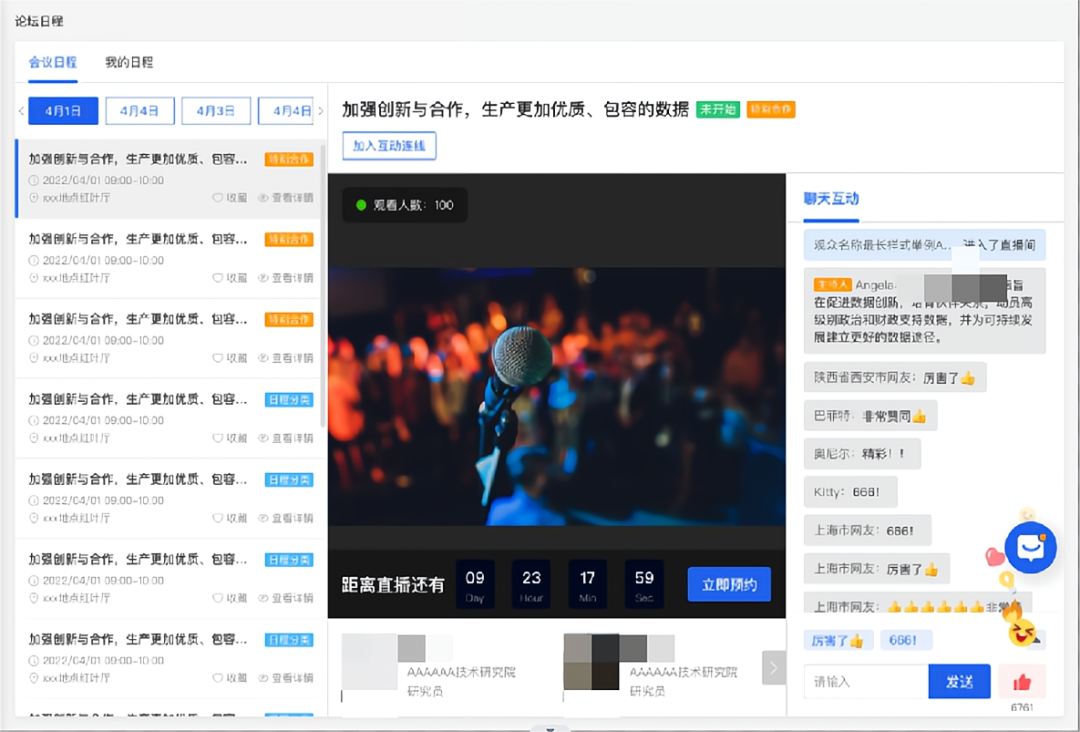Open the floating blue chat assistant icon
The image size is (1080, 732).
[x=1030, y=547]
